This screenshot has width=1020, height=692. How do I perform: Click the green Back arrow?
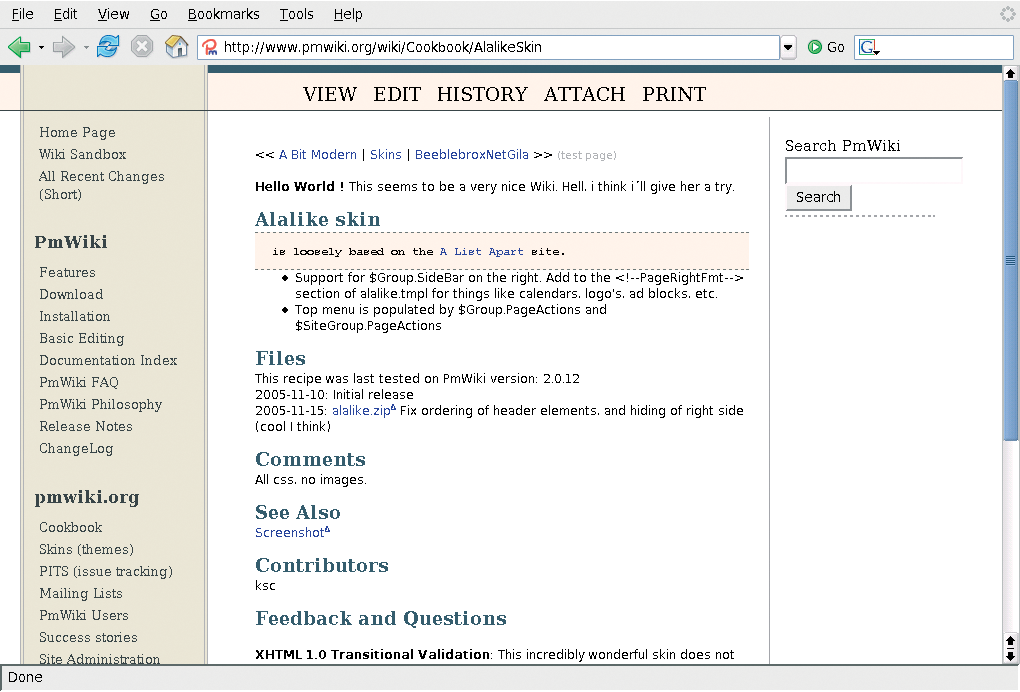coord(19,47)
